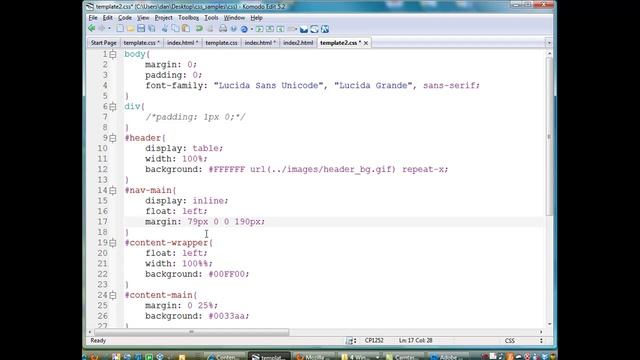Open the View menu
This screenshot has height=360, width=640.
pos(143,18)
